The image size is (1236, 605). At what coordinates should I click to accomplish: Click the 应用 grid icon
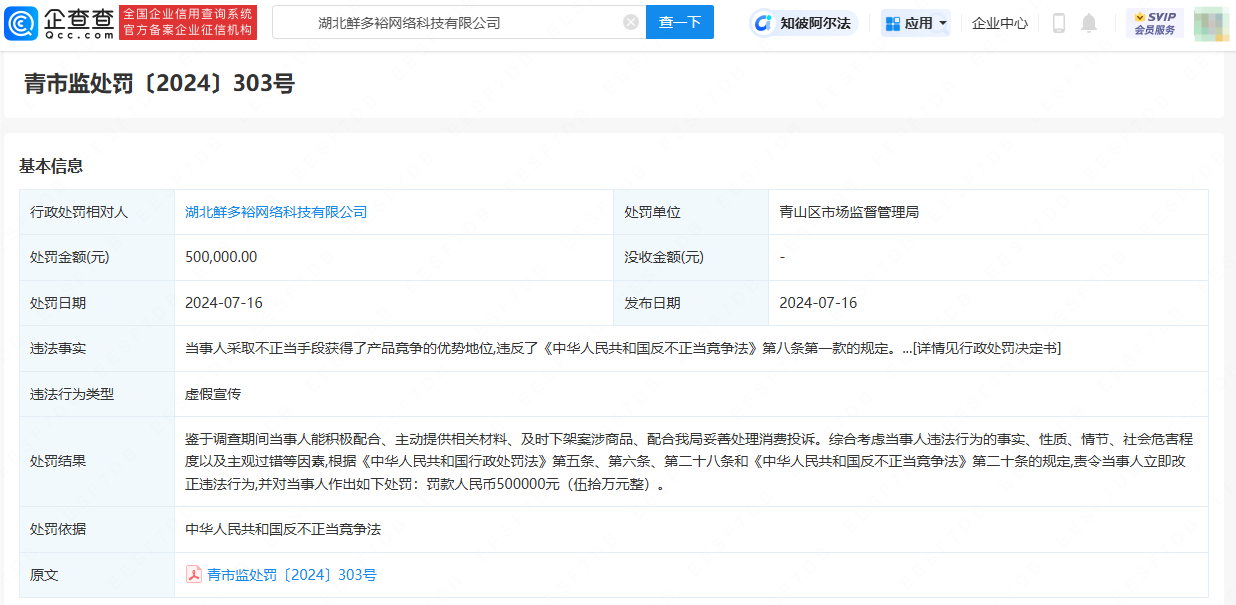tap(893, 23)
